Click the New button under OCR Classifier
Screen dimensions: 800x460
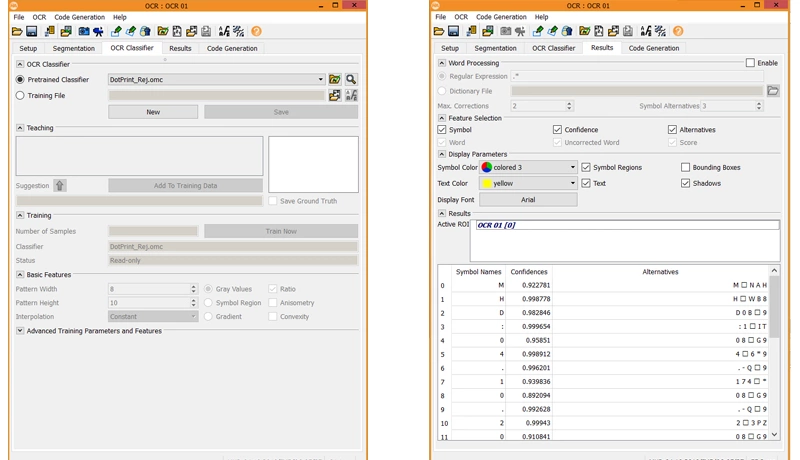point(153,112)
